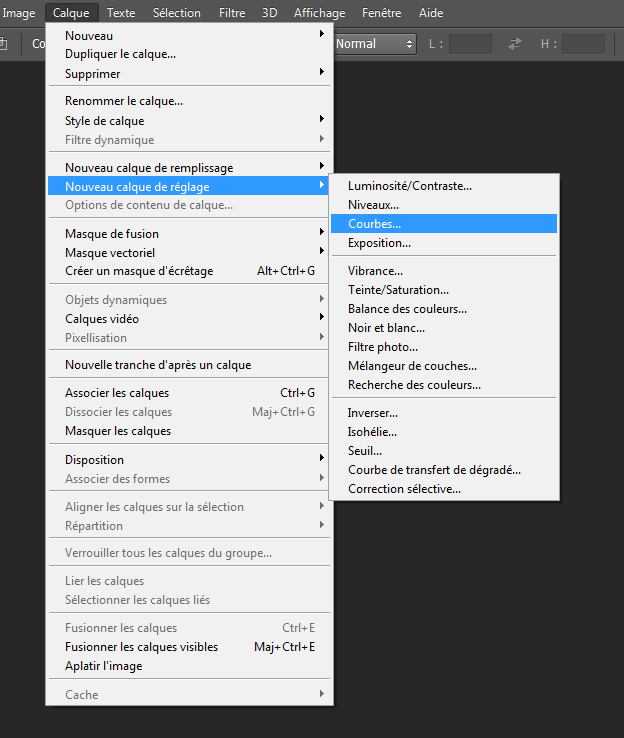The height and width of the screenshot is (738, 624).
Task: Select Noir et blanc... adjustment layer
Action: 386,328
